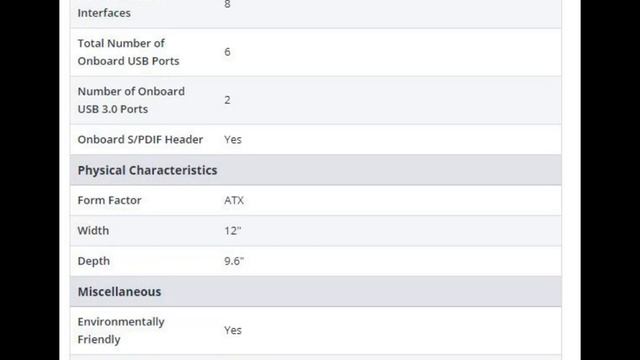Click empty area of Form Factor row

[x=400, y=200]
